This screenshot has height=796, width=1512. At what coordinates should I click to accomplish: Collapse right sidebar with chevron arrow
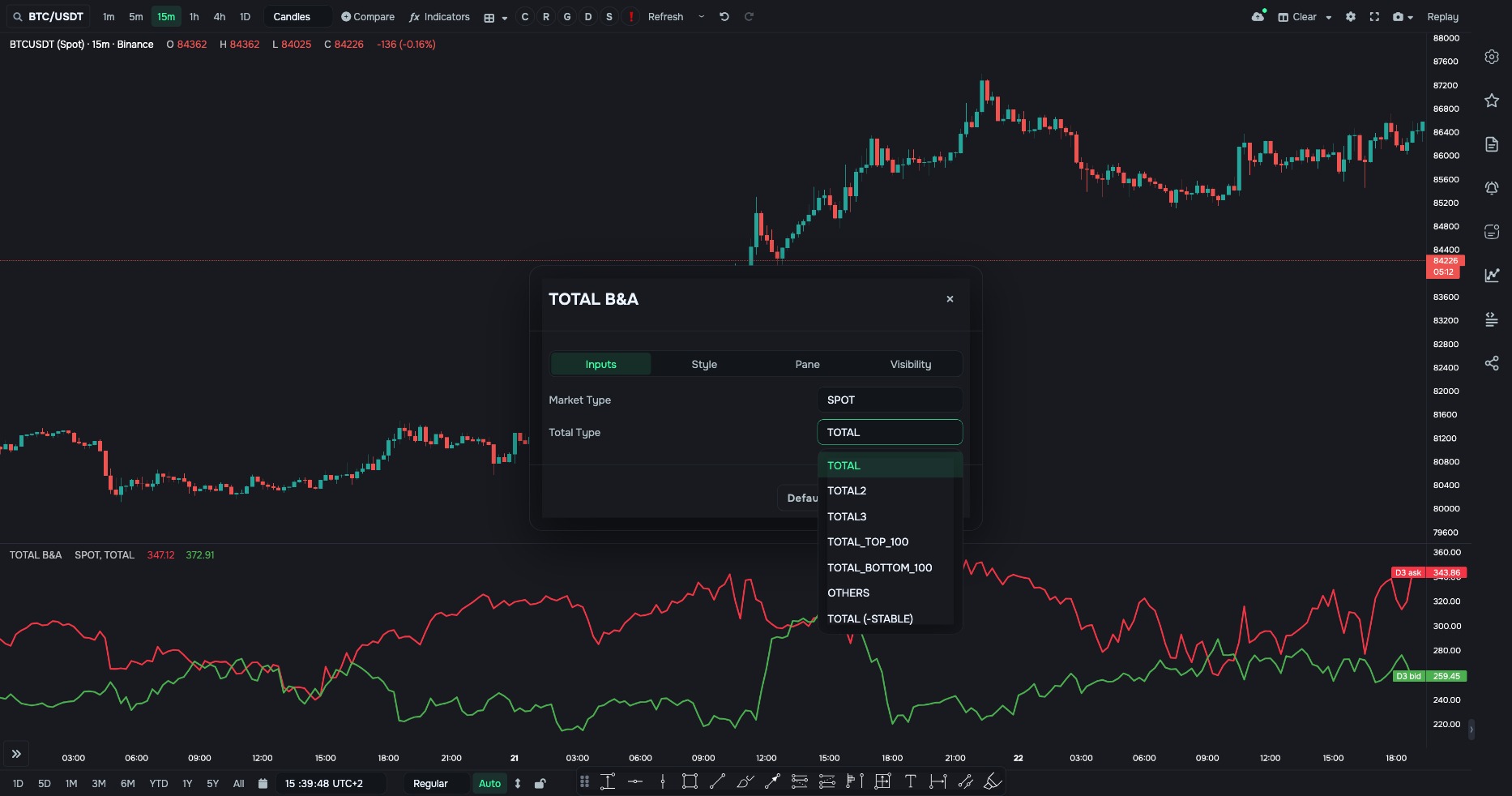pyautogui.click(x=1471, y=729)
